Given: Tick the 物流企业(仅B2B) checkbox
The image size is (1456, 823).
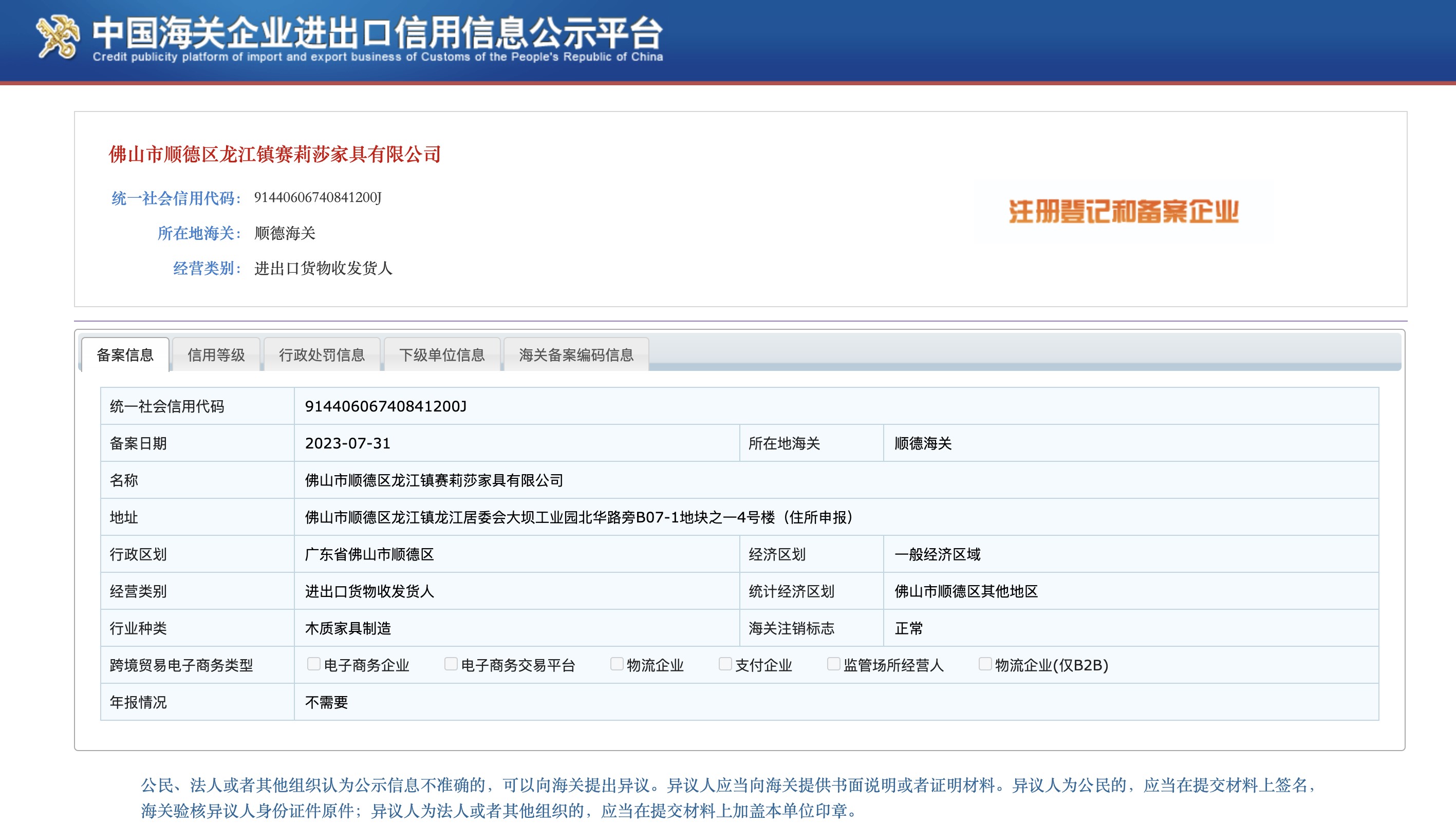Looking at the screenshot, I should click(984, 664).
